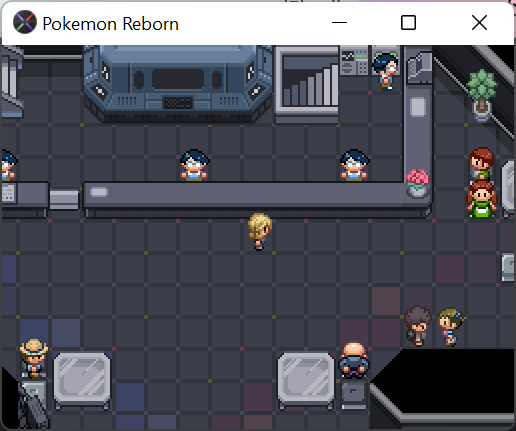
Task: Click the green potted palm plant
Action: [x=482, y=95]
